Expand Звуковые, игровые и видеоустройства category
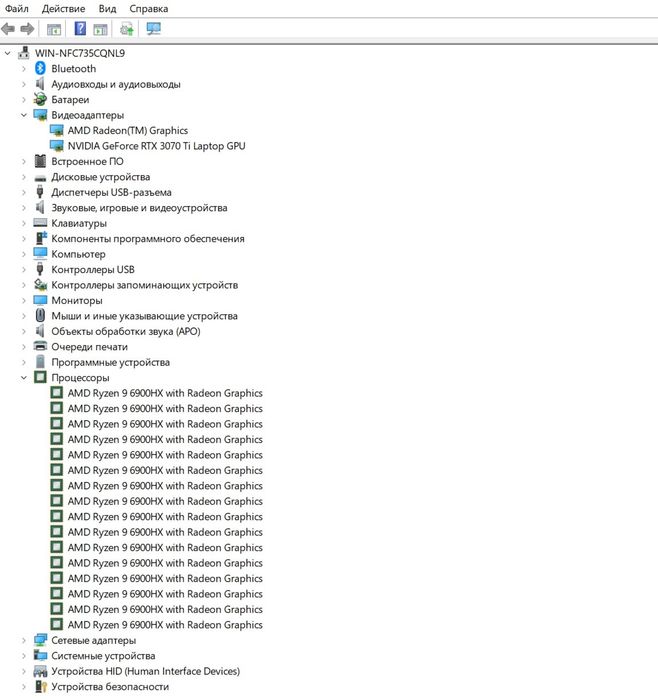Screen dimensions: 658x700 point(24,208)
